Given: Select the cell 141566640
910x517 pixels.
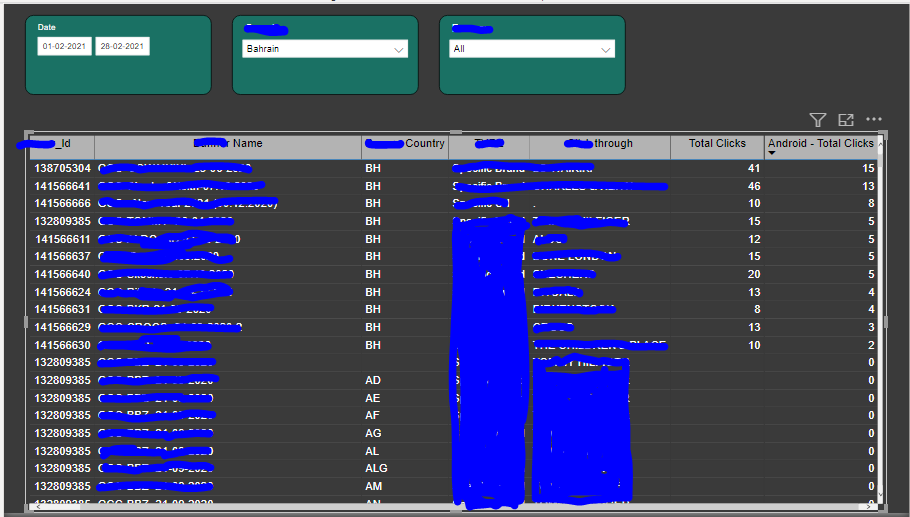Looking at the screenshot, I should [63, 274].
